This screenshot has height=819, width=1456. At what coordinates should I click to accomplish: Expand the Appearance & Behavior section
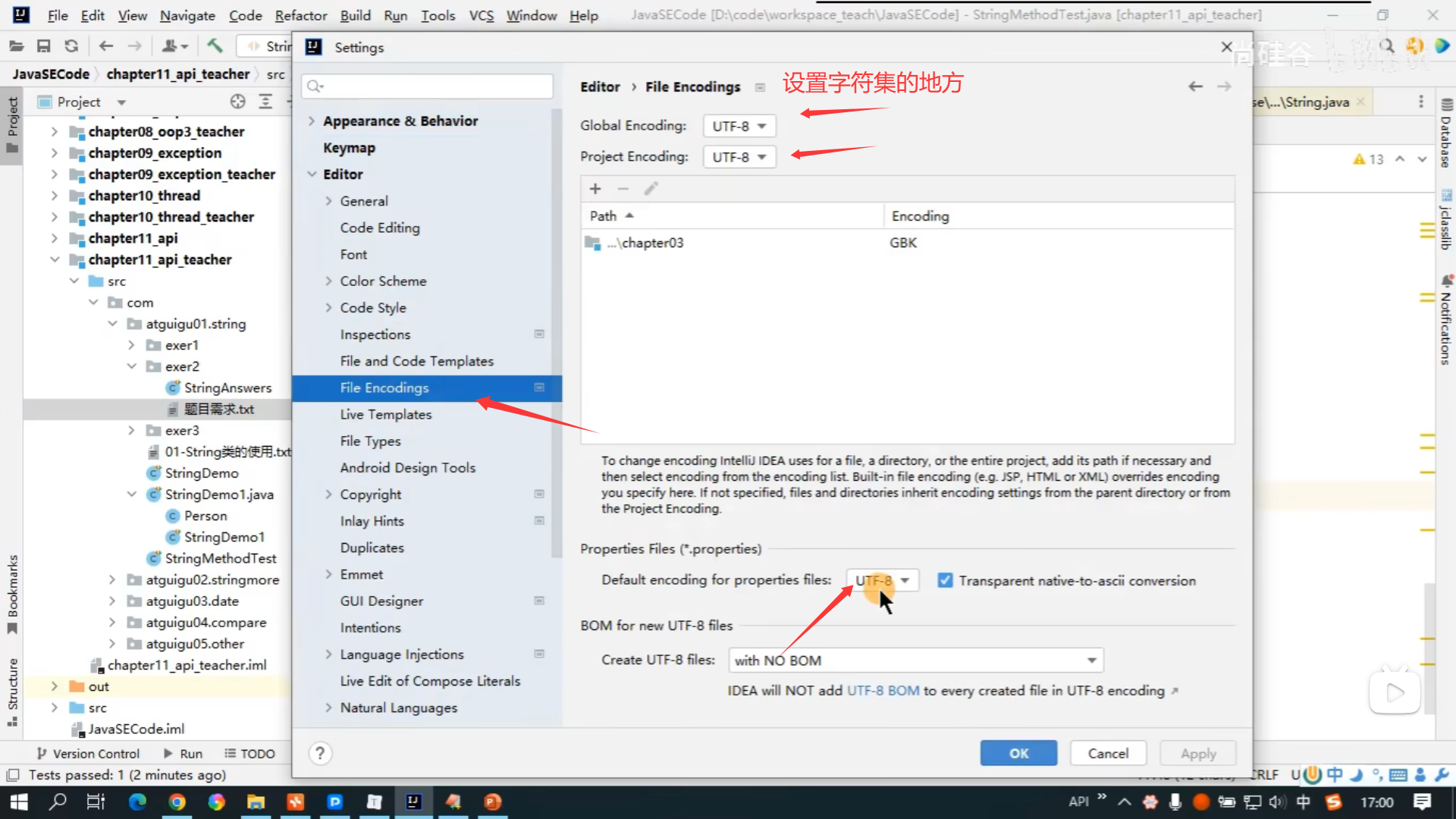pyautogui.click(x=312, y=121)
